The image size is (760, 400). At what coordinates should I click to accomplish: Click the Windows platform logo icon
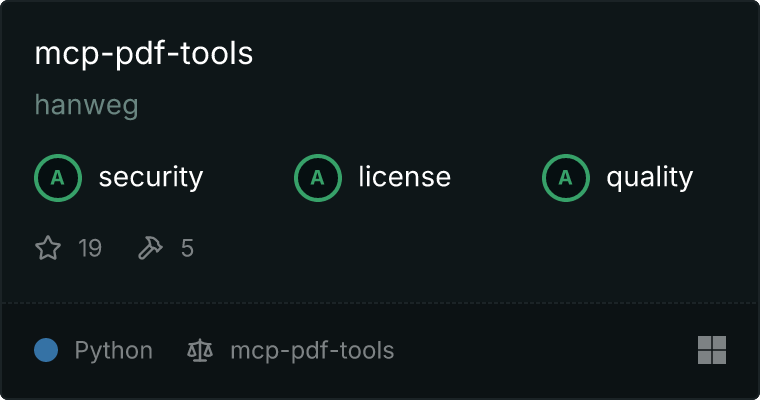click(x=711, y=350)
